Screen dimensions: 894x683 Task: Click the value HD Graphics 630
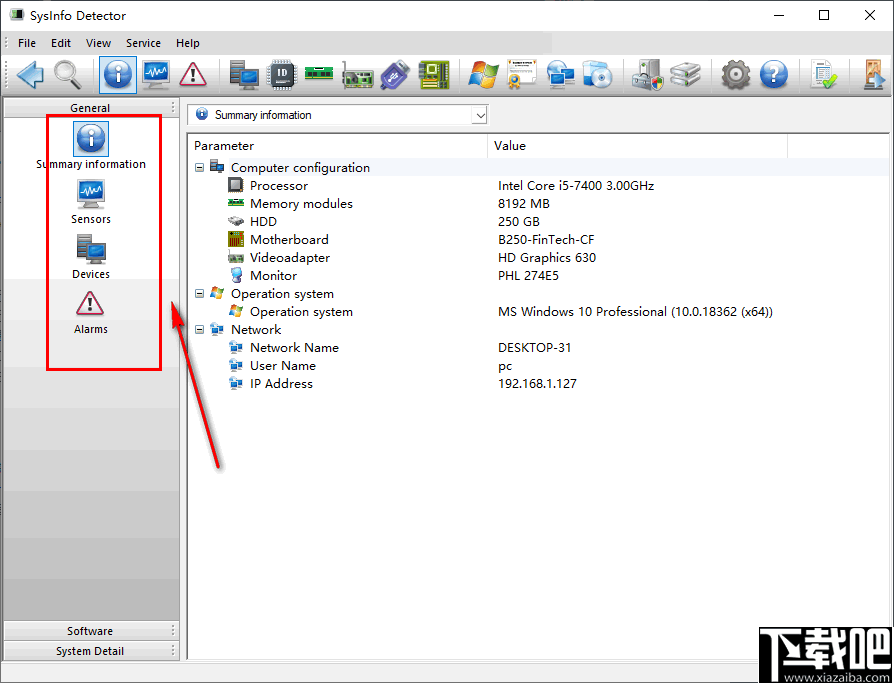[547, 258]
